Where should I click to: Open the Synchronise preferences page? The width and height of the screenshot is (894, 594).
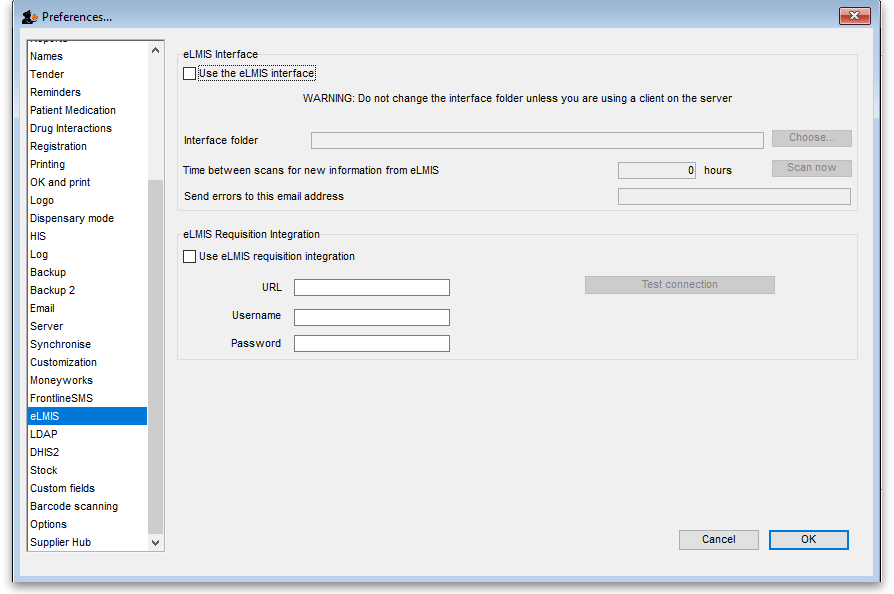click(60, 344)
